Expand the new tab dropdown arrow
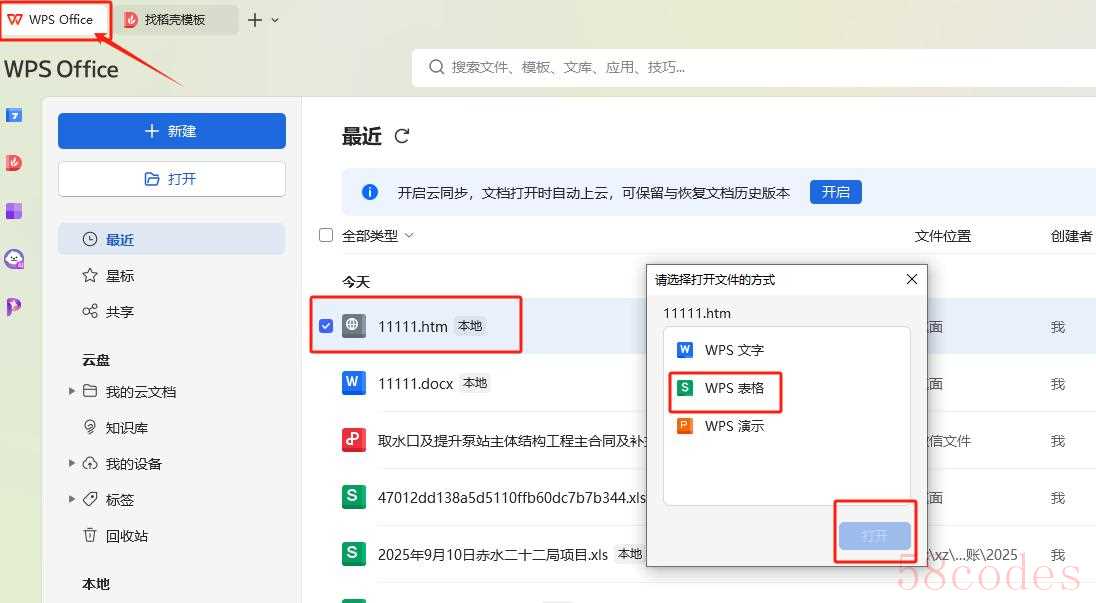Image resolution: width=1096 pixels, height=603 pixels. click(275, 20)
